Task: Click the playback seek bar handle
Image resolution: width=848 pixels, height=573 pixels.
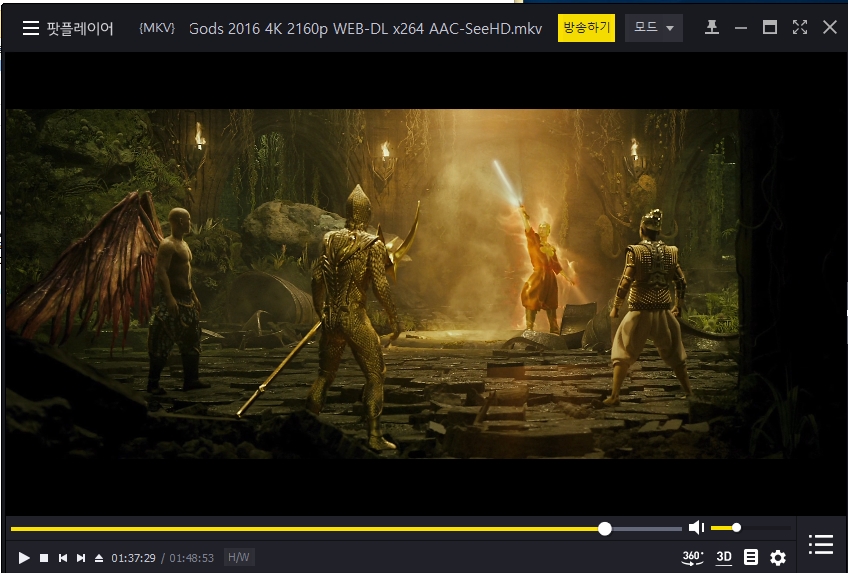Action: click(x=605, y=528)
